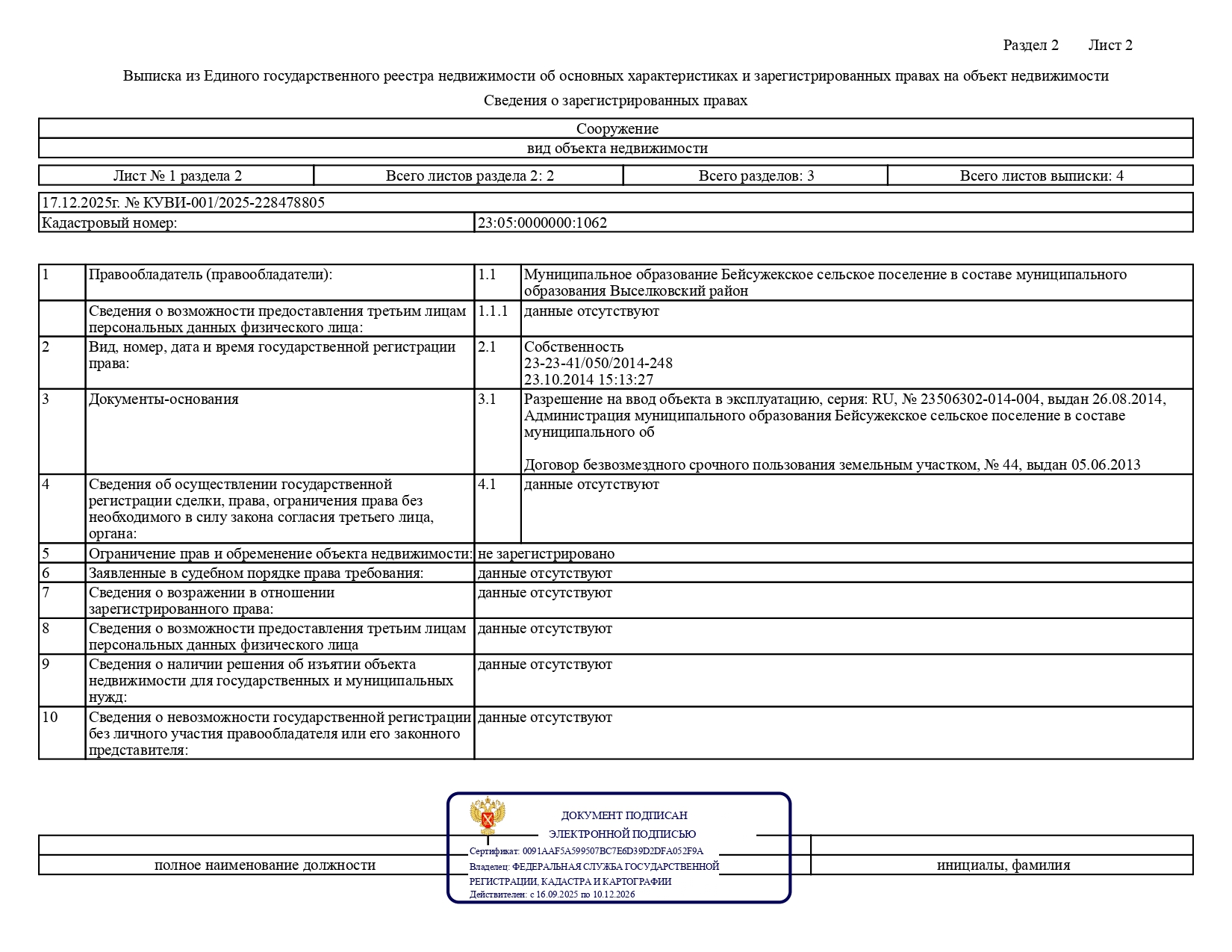Screen dimensions: 1232x952
Task: Click the "Сооружение" object type cell
Action: pyautogui.click(x=617, y=128)
